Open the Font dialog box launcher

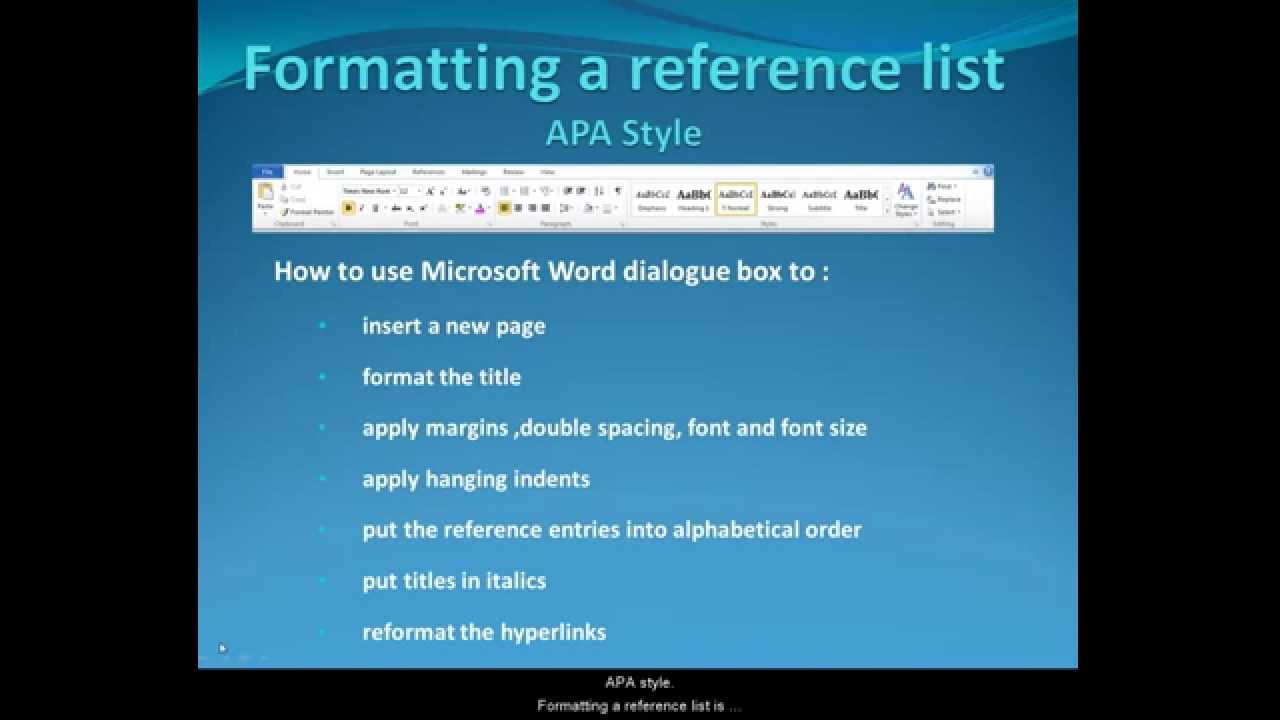point(490,224)
